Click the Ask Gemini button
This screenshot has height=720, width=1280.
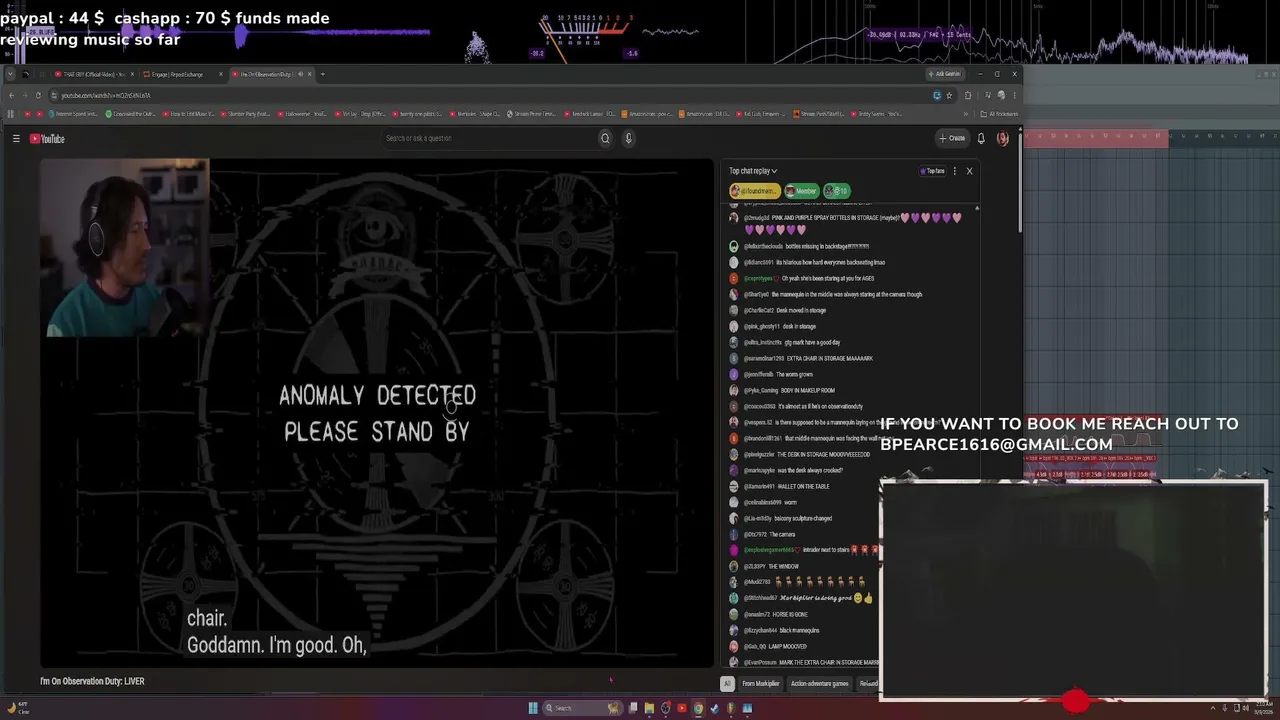944,74
